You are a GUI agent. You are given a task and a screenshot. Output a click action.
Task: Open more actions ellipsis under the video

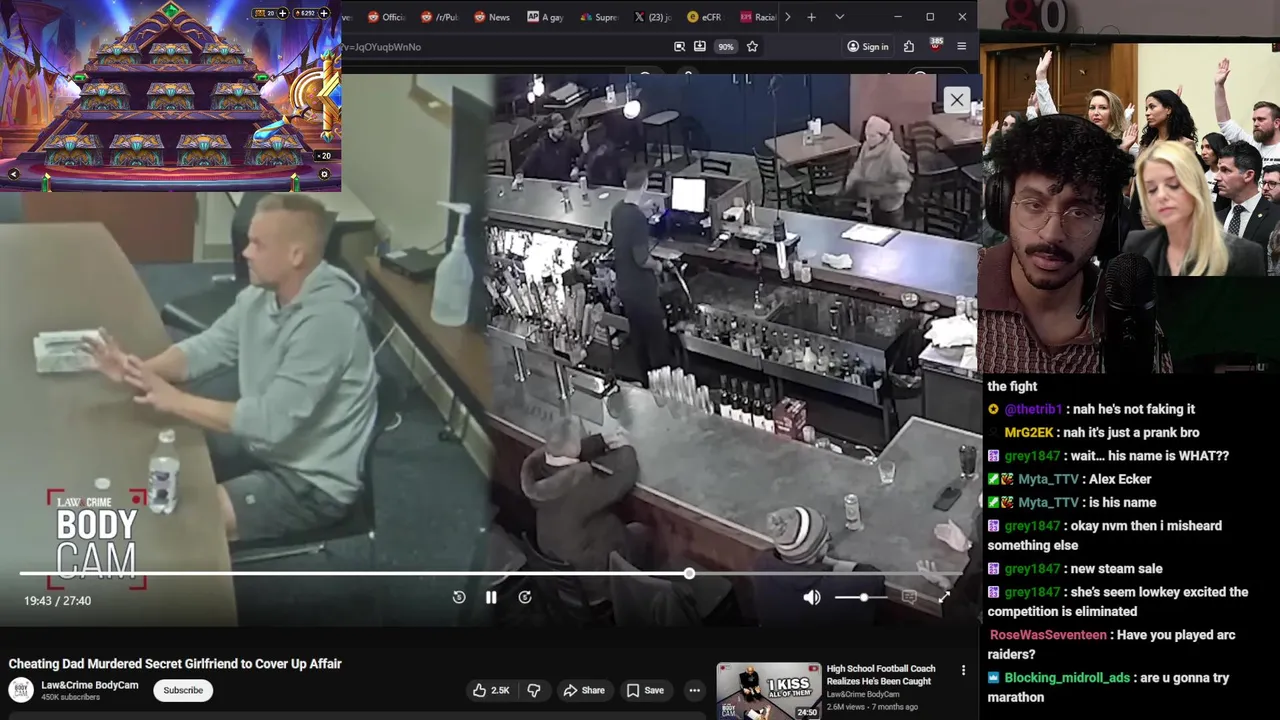pos(694,690)
